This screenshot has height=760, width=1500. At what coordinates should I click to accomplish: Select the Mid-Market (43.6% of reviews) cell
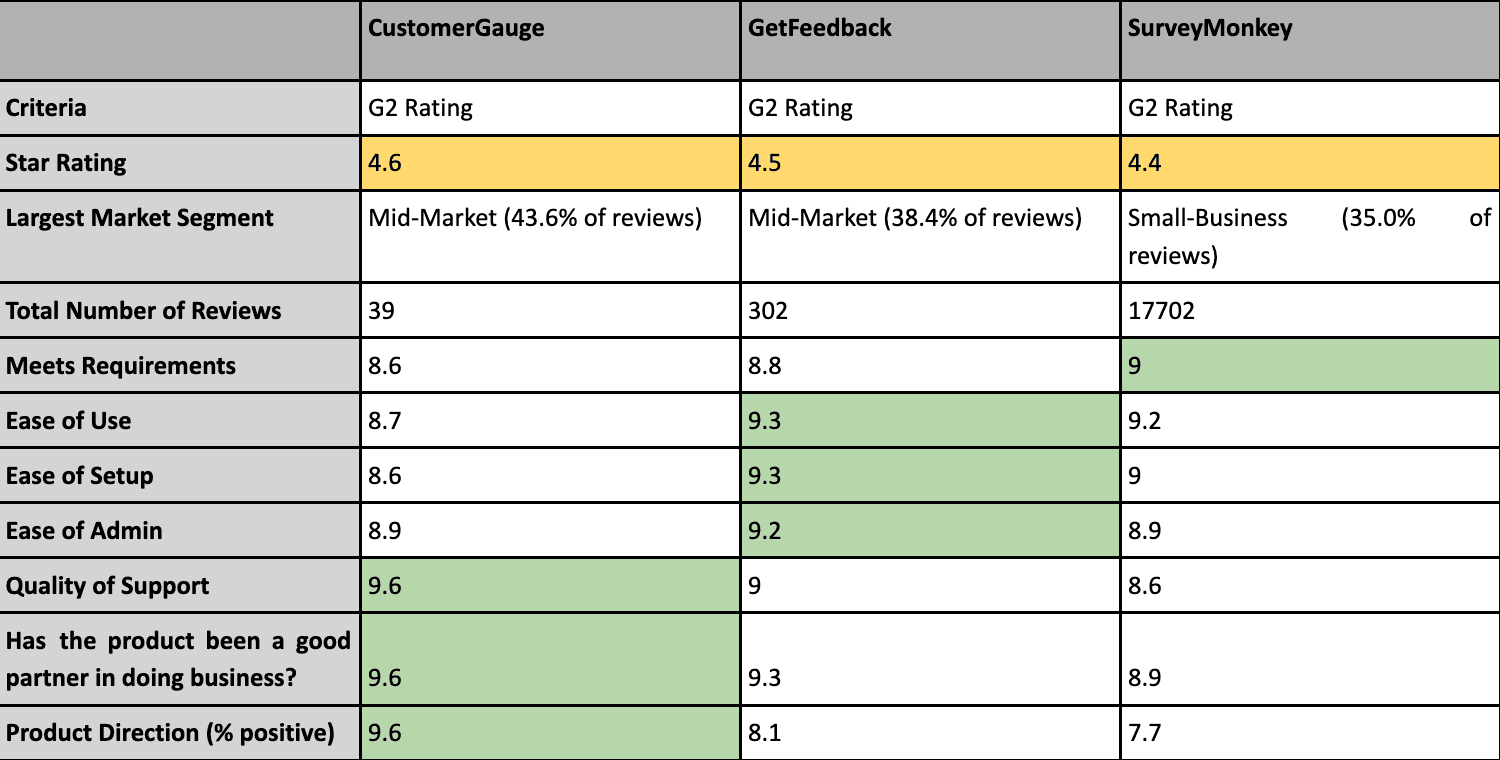[x=534, y=218]
